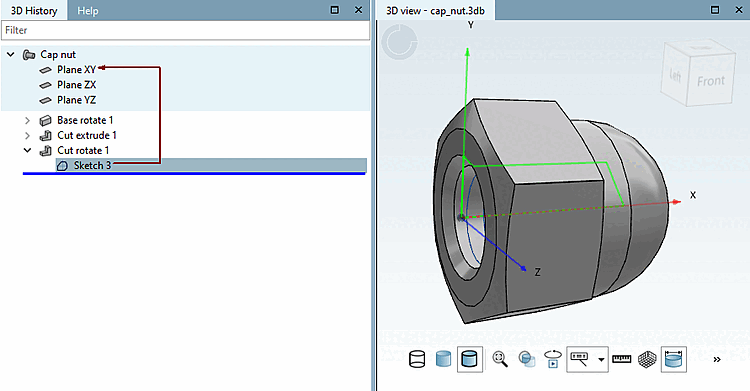Expand the Base rotate 1 node

[27, 120]
